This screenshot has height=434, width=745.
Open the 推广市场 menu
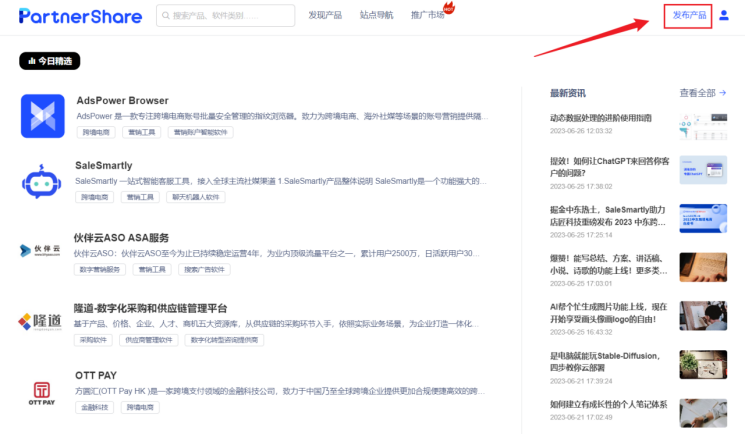pyautogui.click(x=428, y=15)
